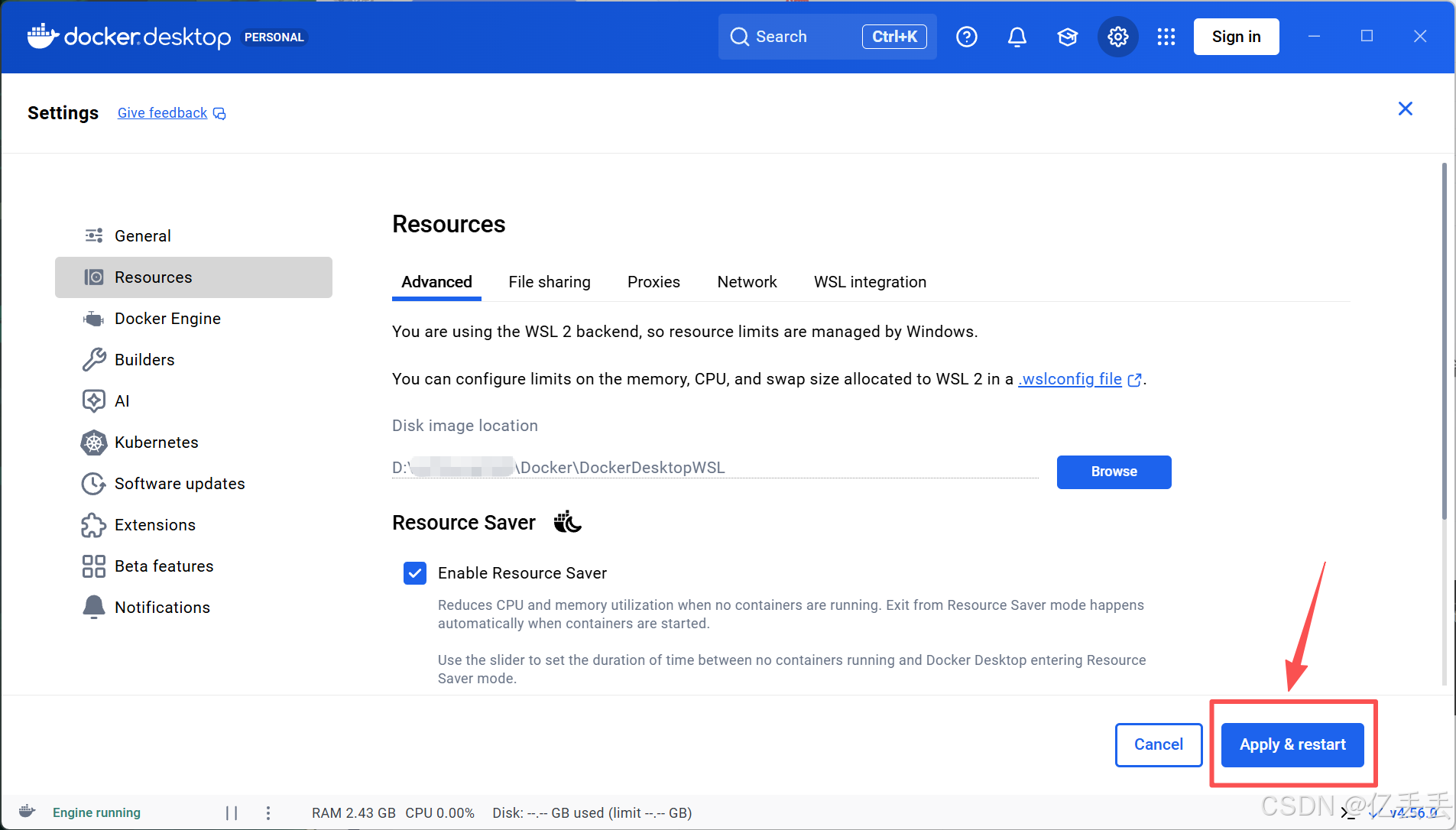This screenshot has height=830, width=1456.
Task: Select Software updates in sidebar
Action: pos(193,484)
